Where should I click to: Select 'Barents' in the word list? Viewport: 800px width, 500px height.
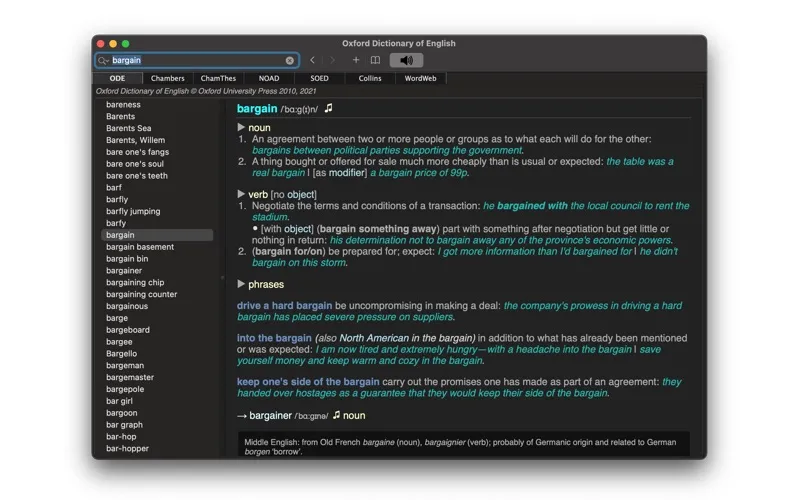click(x=120, y=116)
